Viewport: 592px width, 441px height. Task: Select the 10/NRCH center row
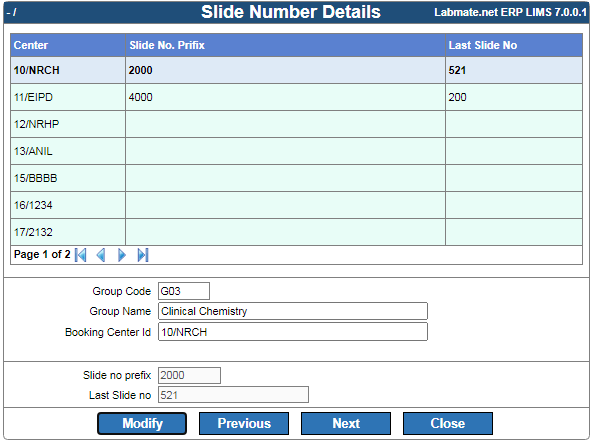click(296, 70)
